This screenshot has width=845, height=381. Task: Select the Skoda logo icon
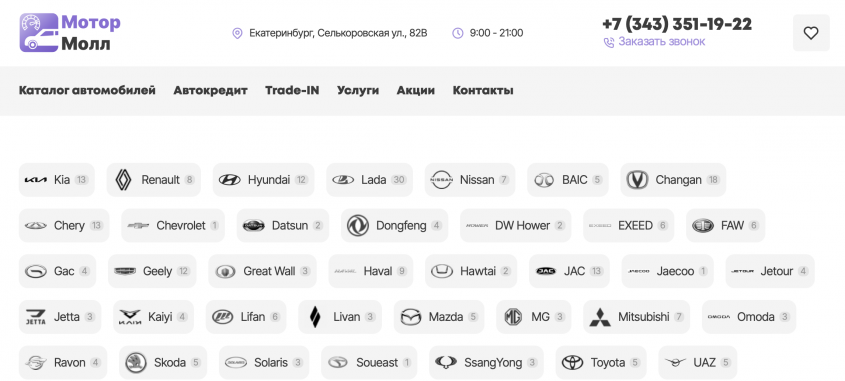click(136, 363)
